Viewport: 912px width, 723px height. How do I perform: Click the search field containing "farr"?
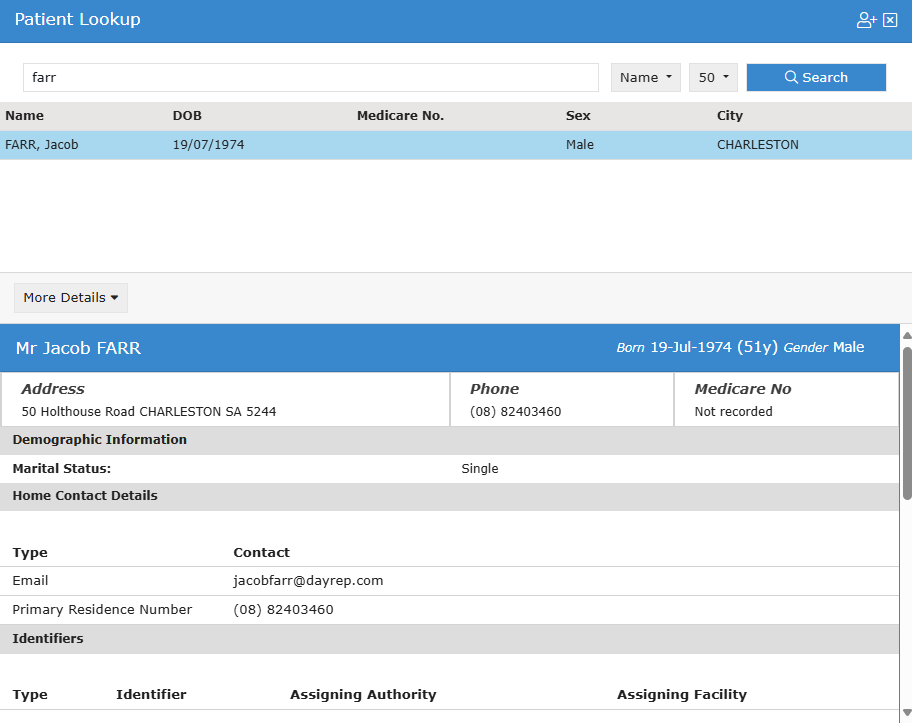click(310, 77)
